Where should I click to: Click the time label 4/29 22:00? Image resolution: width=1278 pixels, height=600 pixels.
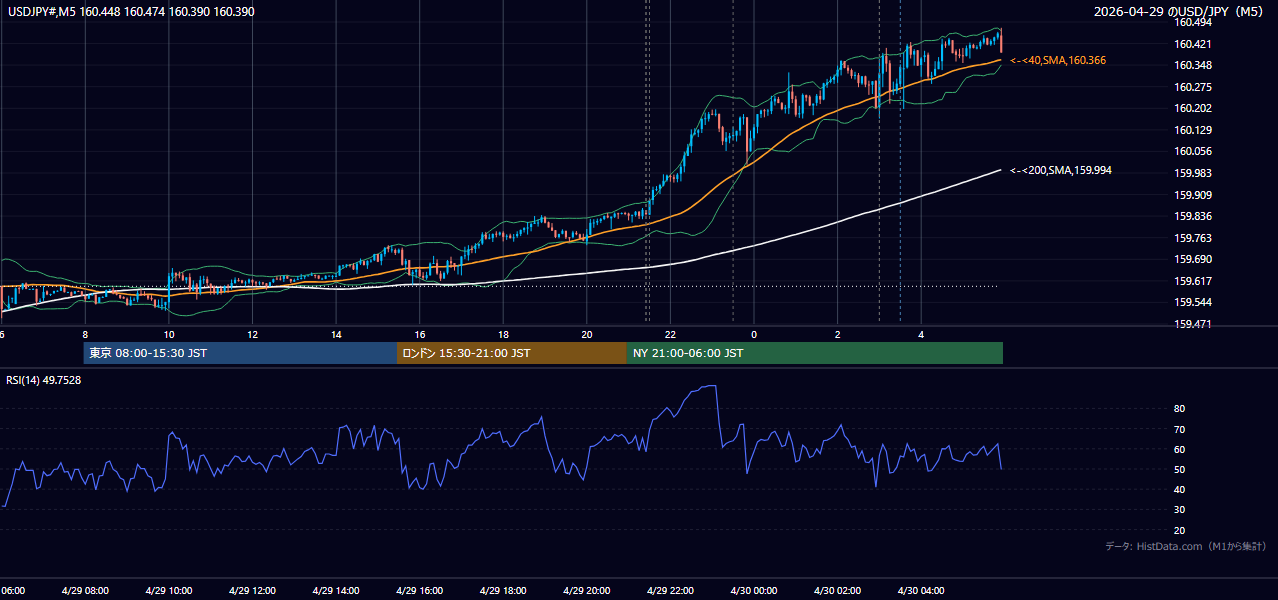[x=670, y=591]
